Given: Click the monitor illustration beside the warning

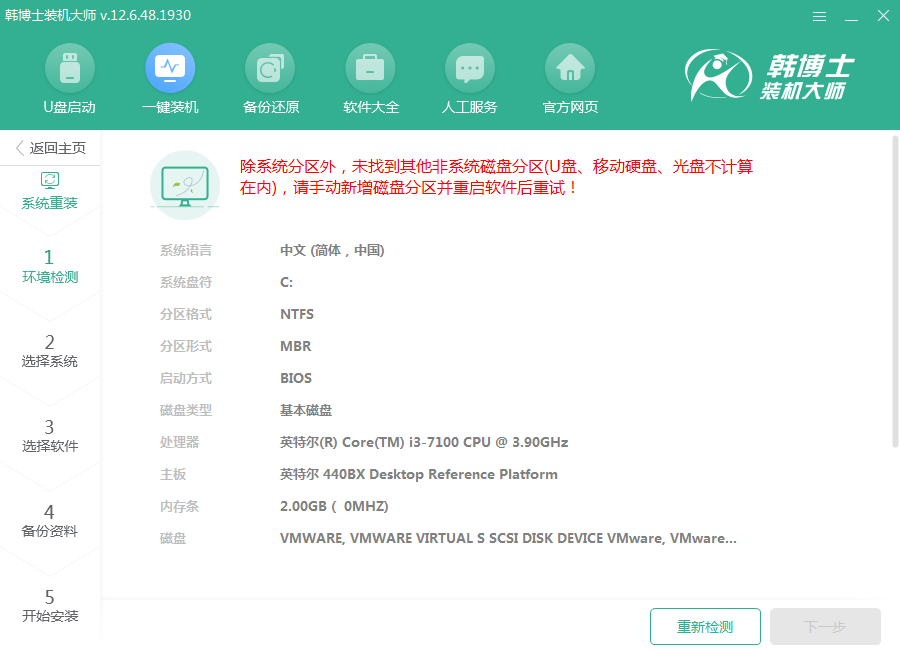Looking at the screenshot, I should pyautogui.click(x=185, y=185).
